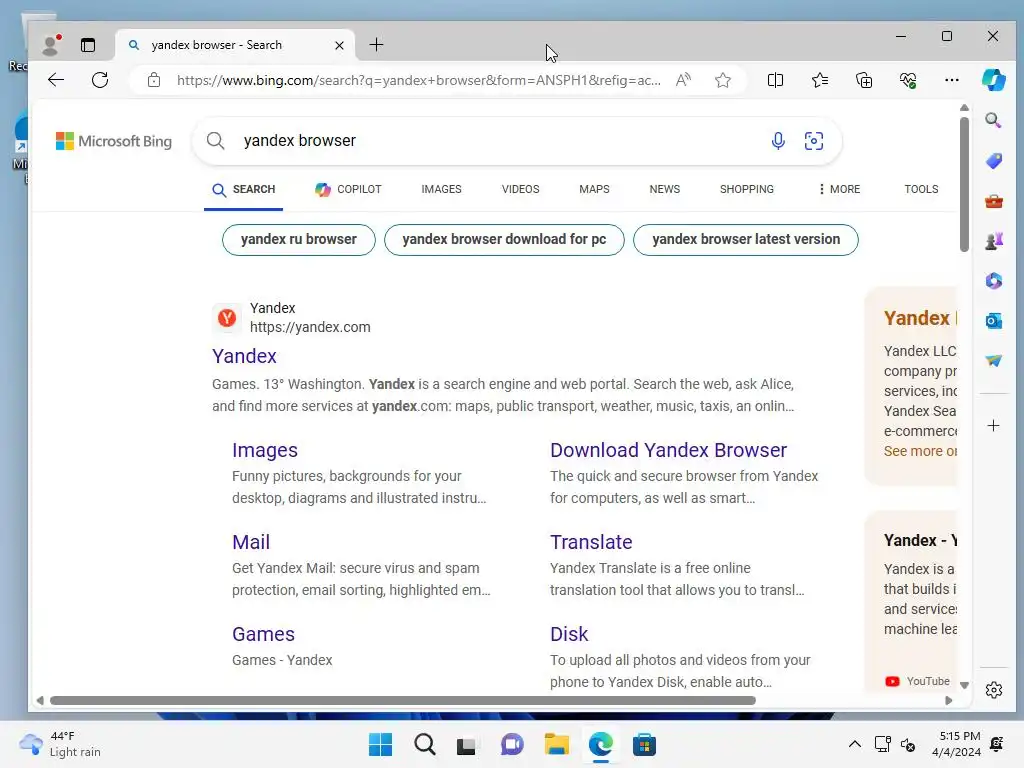This screenshot has width=1024, height=768.
Task: Choose 'yandex ru browser' suggestion
Action: click(298, 240)
